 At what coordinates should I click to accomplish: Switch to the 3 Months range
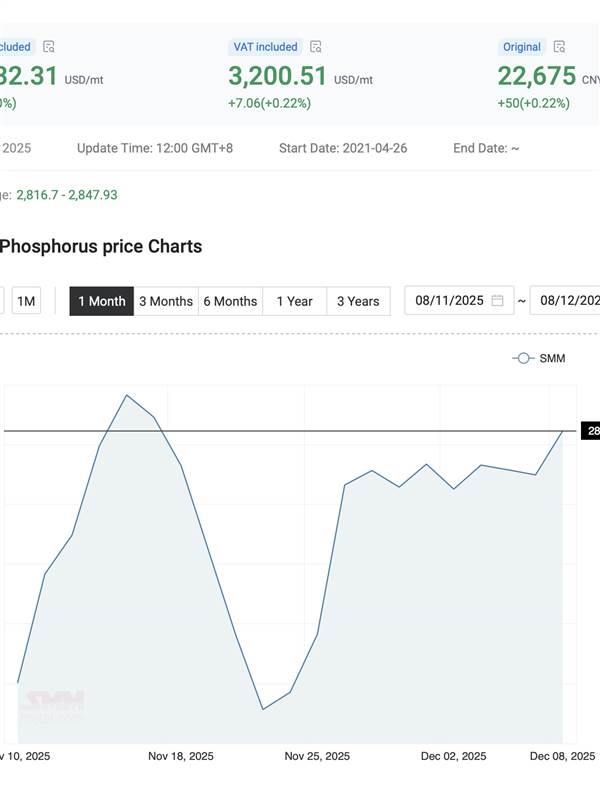pyautogui.click(x=166, y=301)
